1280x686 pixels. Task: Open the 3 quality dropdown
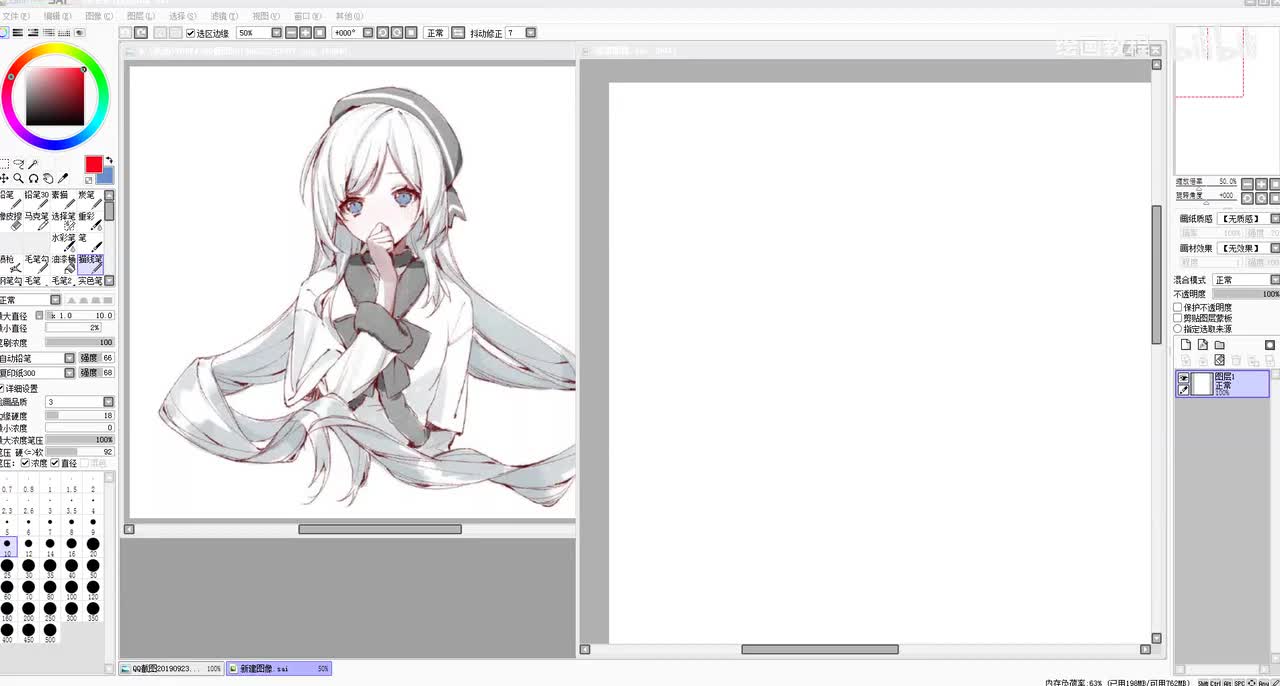(109, 402)
